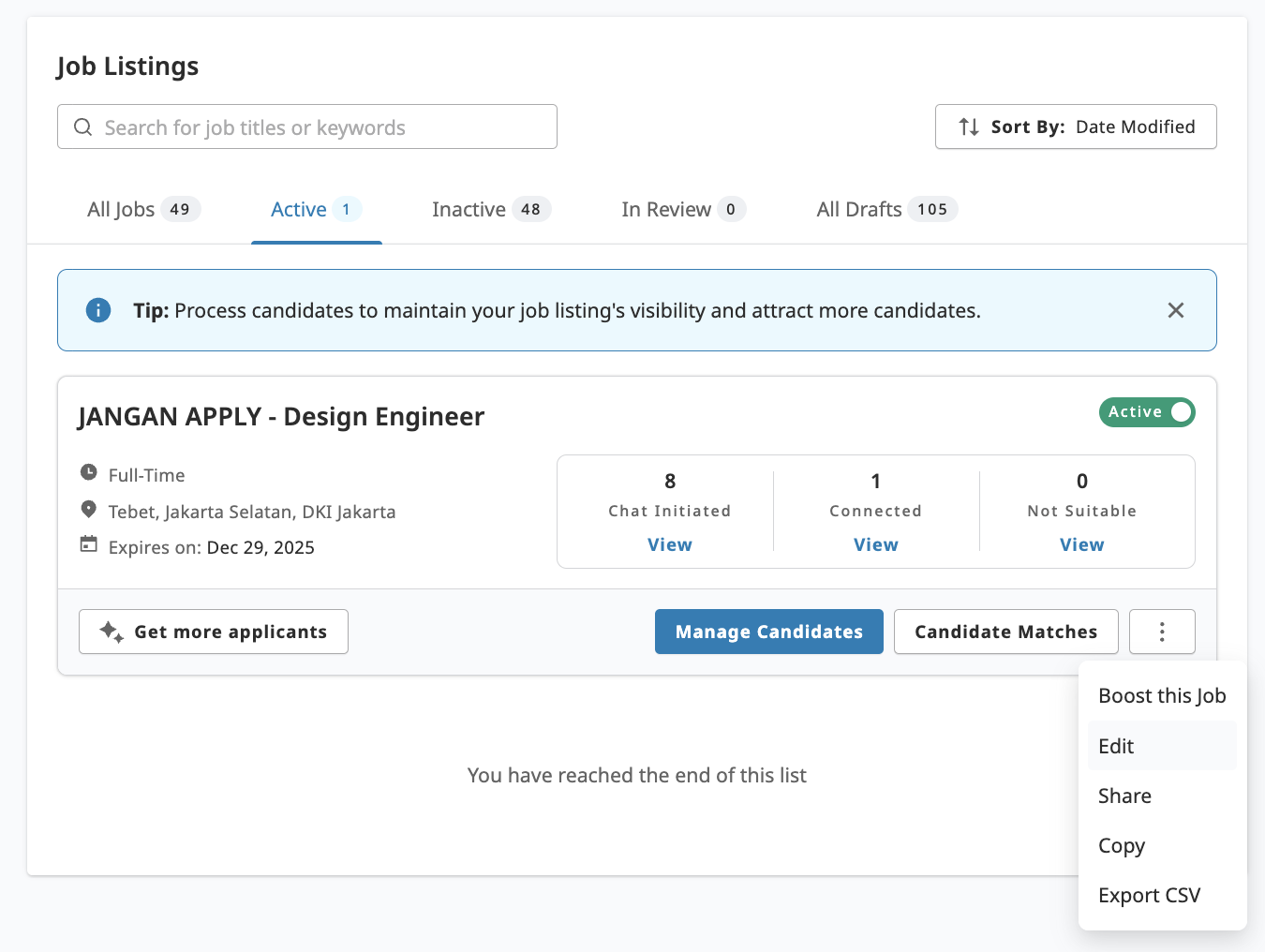
Task: Open the All Drafts tab
Action: pyautogui.click(x=885, y=209)
